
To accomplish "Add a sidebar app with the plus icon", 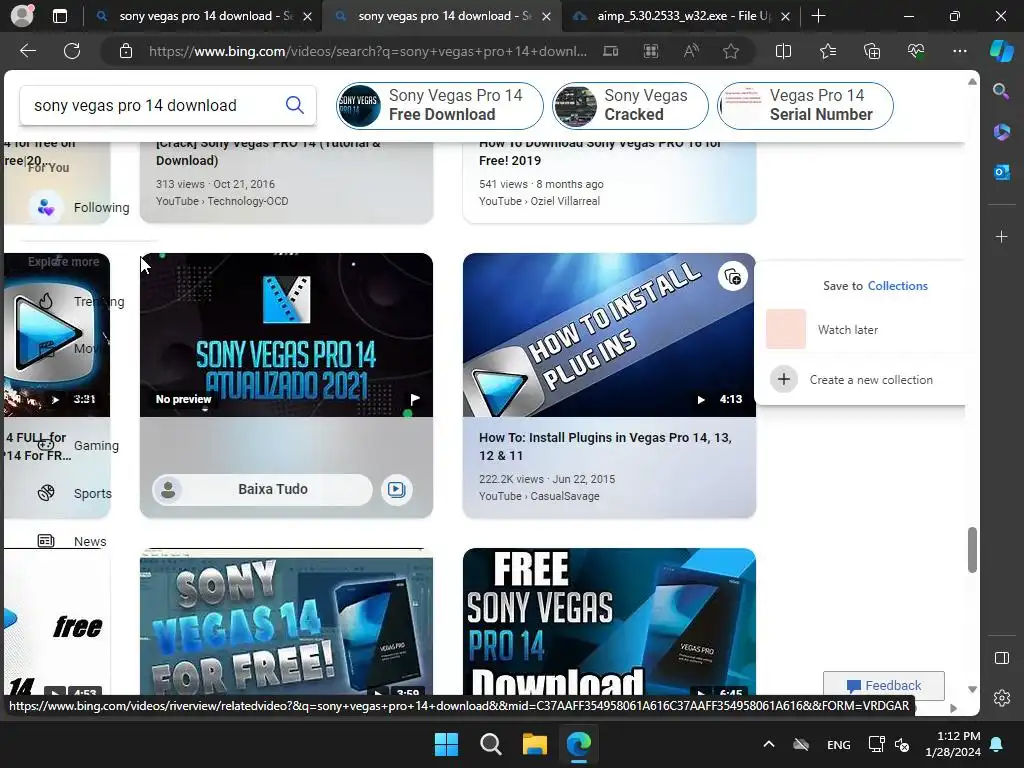I will (1001, 236).
